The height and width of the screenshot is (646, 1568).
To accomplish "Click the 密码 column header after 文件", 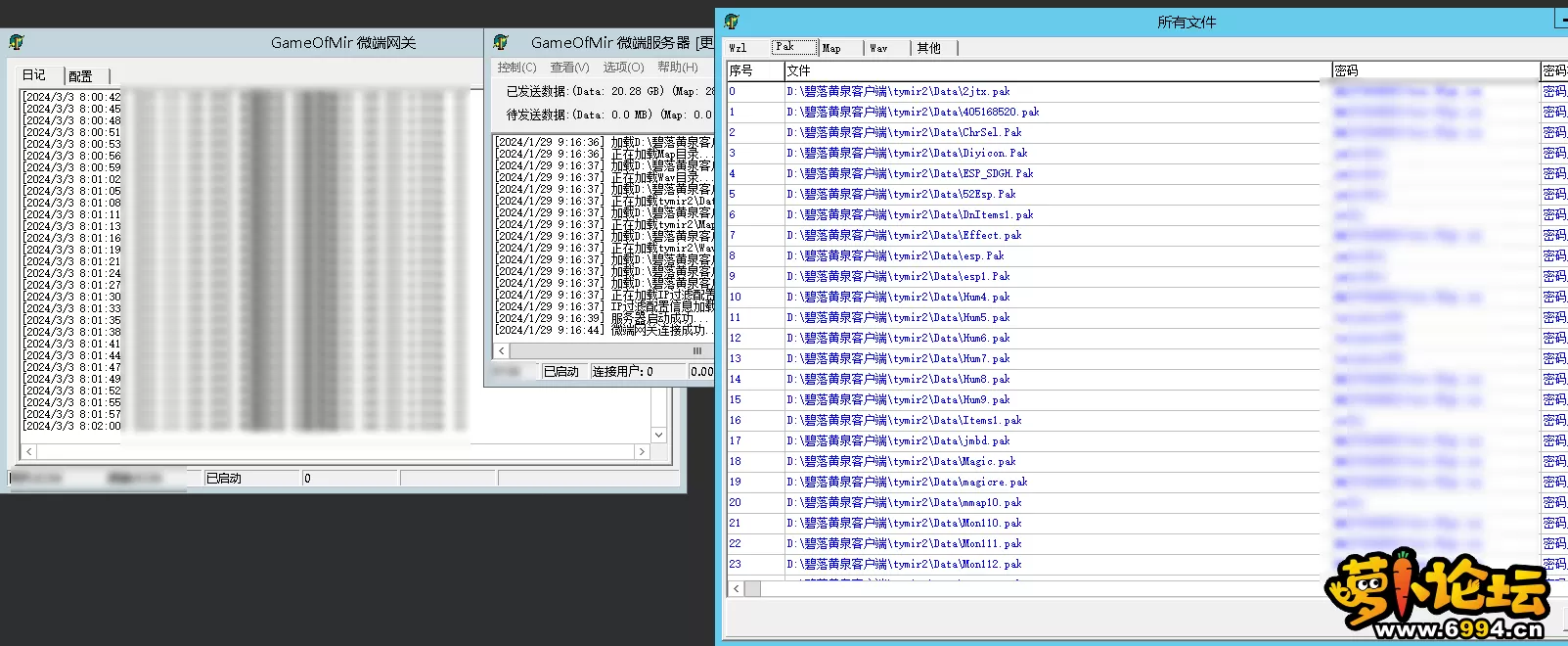I will 1435,70.
